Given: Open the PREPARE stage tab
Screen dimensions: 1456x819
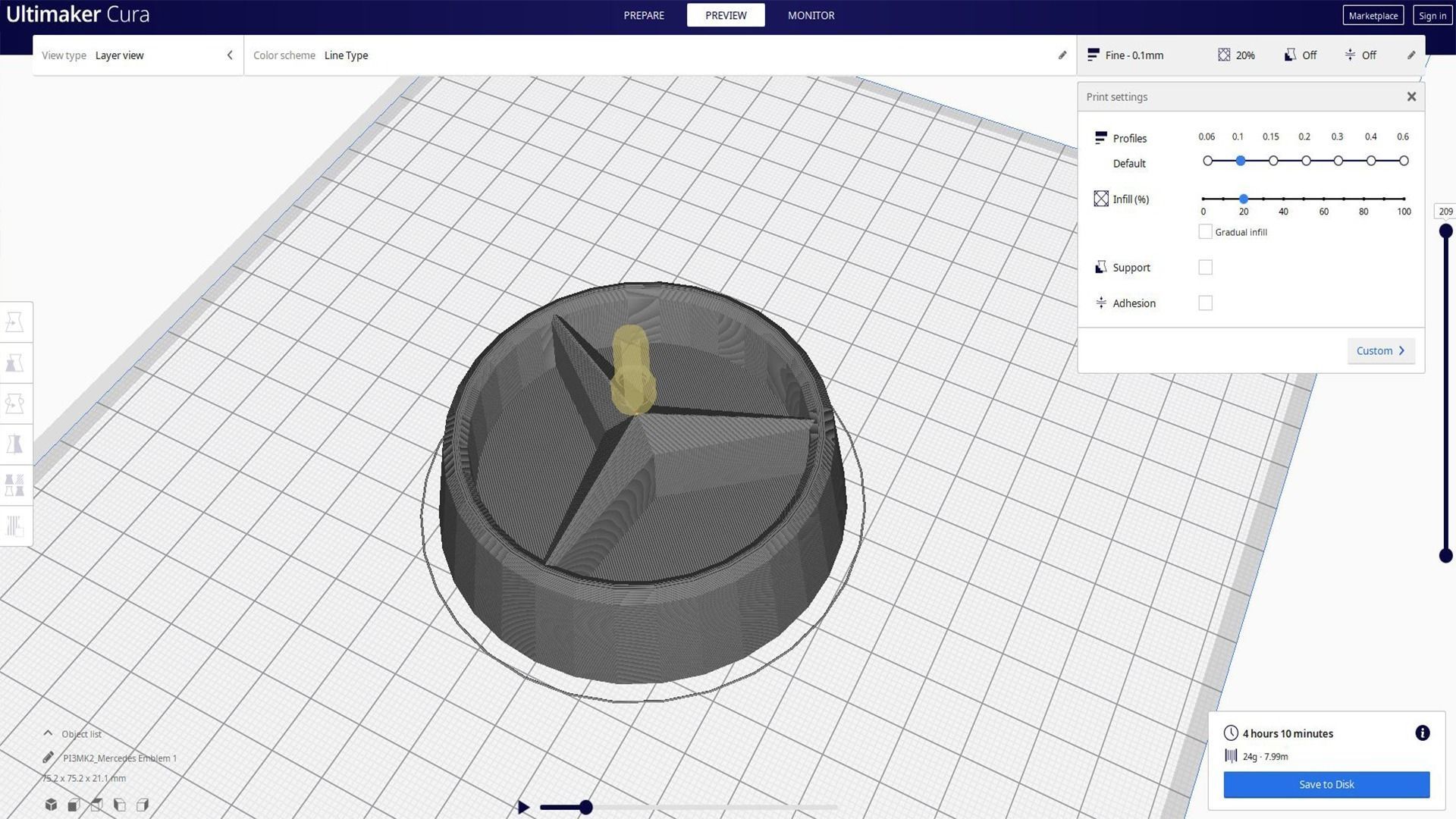Looking at the screenshot, I should tap(644, 15).
